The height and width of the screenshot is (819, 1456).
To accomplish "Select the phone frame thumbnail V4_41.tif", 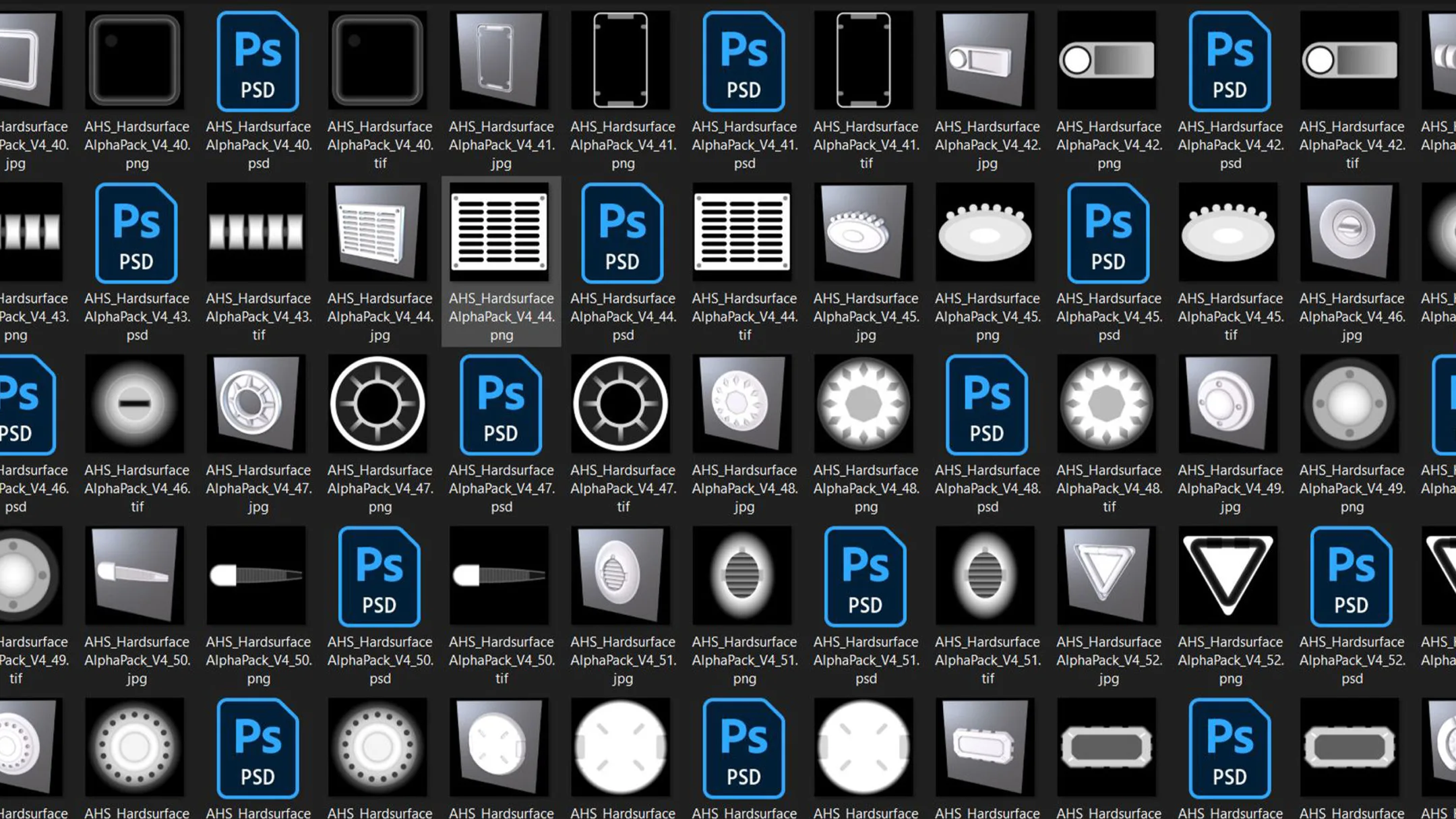I will pyautogui.click(x=864, y=61).
